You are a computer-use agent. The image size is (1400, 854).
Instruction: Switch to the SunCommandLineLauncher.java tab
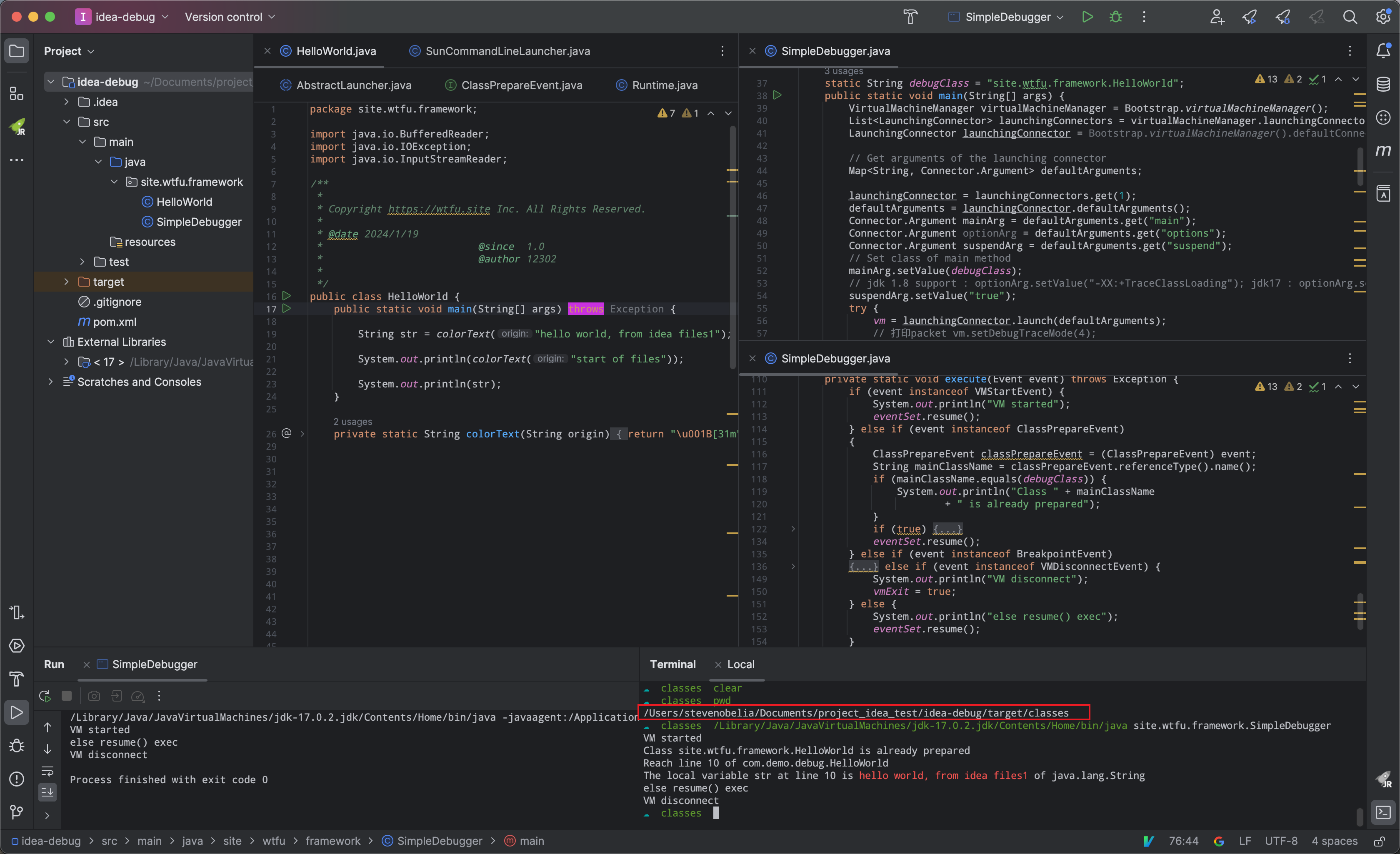coord(507,51)
